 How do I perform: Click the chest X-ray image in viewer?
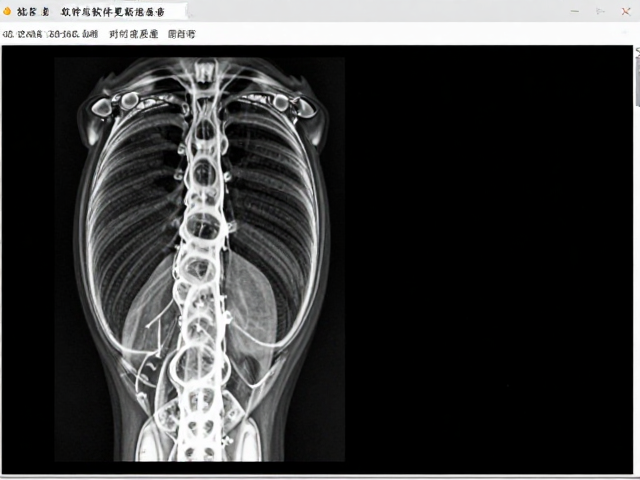point(200,260)
